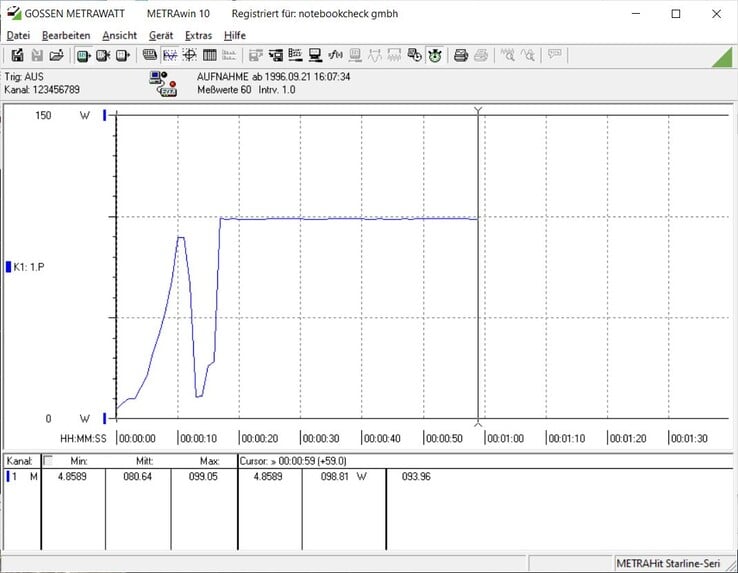Select the crosshair XY plot icon
The height and width of the screenshot is (573, 738).
pyautogui.click(x=190, y=56)
